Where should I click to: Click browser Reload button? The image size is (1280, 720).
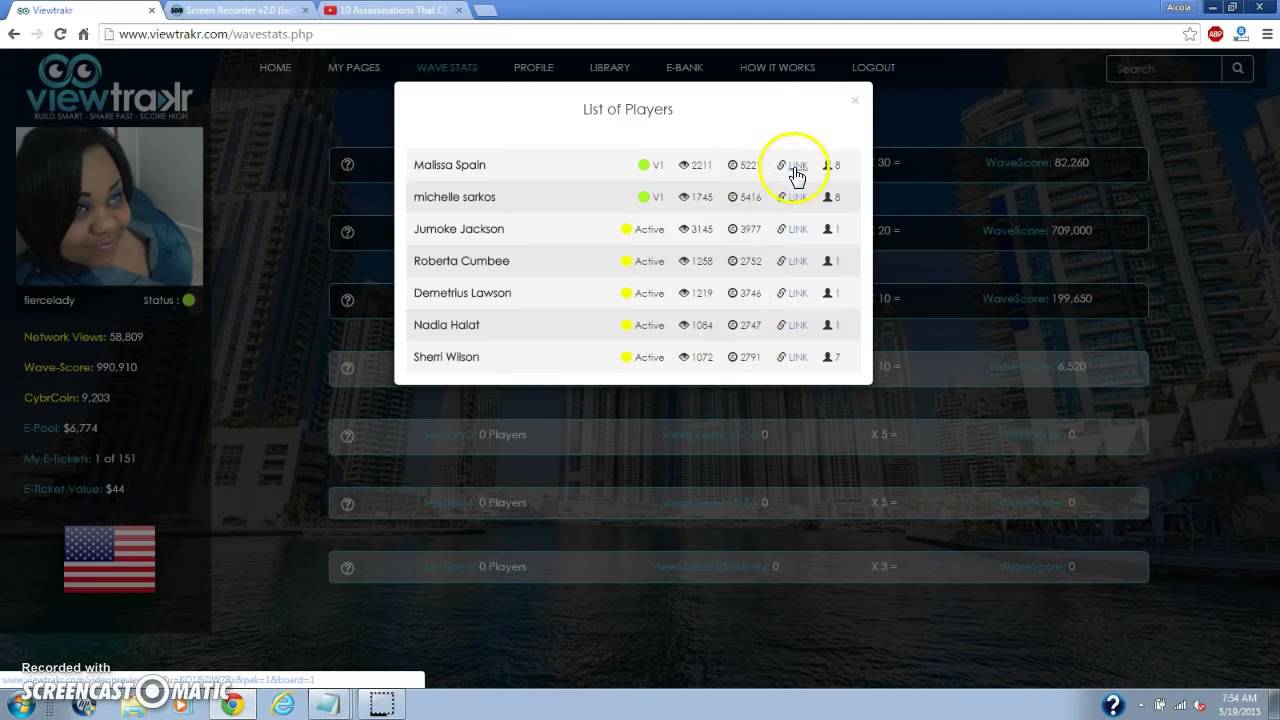pos(60,34)
